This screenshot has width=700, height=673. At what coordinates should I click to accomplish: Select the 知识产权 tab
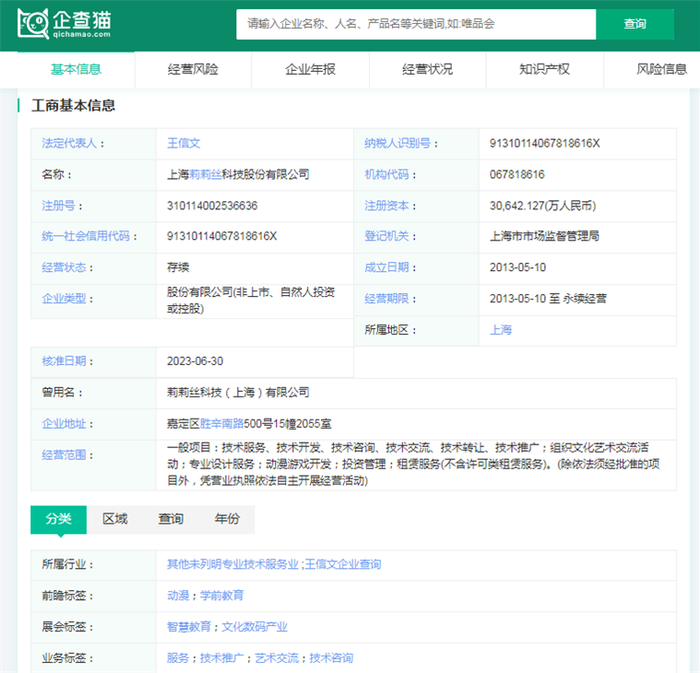tap(544, 69)
